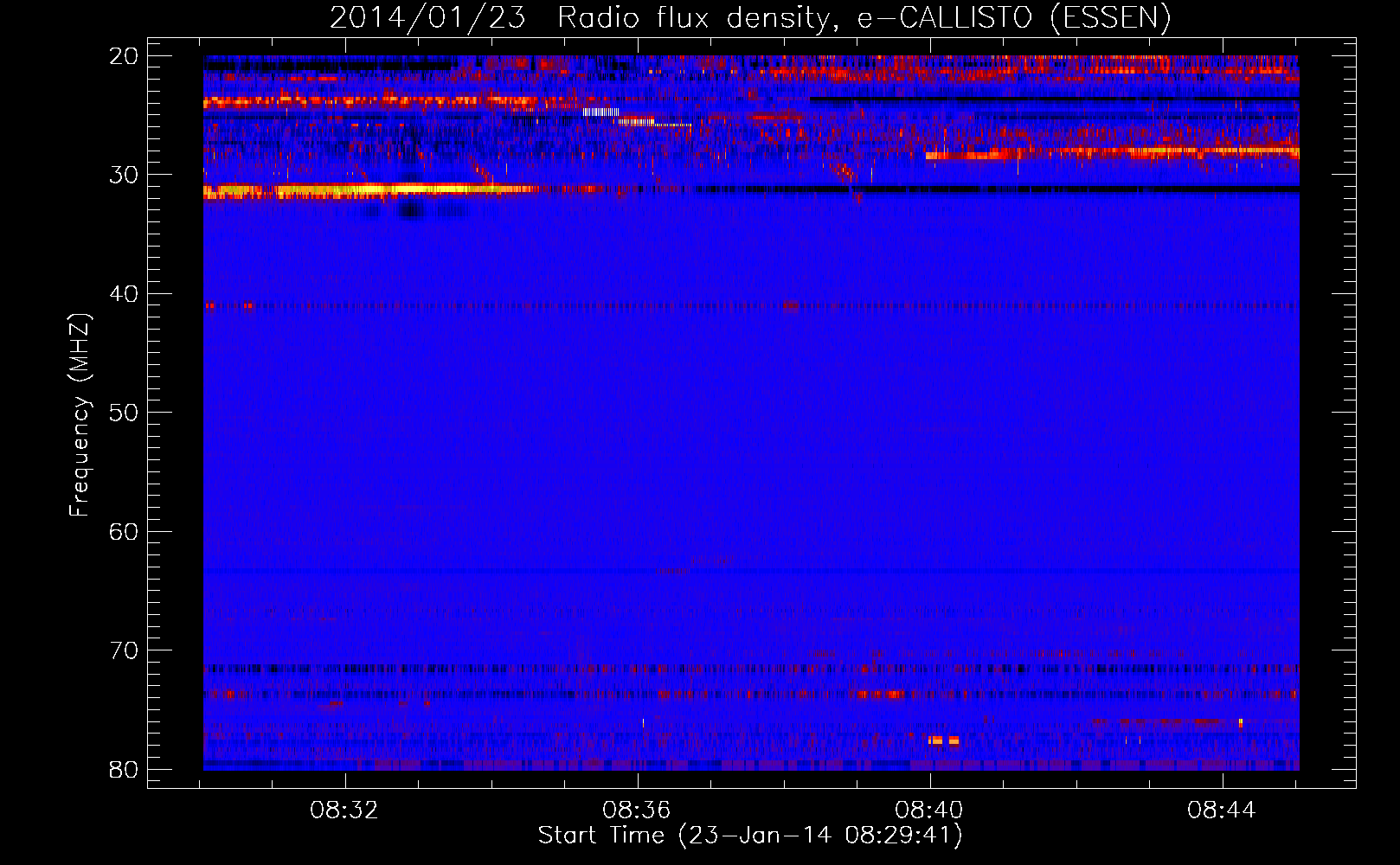The height and width of the screenshot is (865, 1400).
Task: Click the 70 MHz frequency tick label
Action: coord(124,650)
